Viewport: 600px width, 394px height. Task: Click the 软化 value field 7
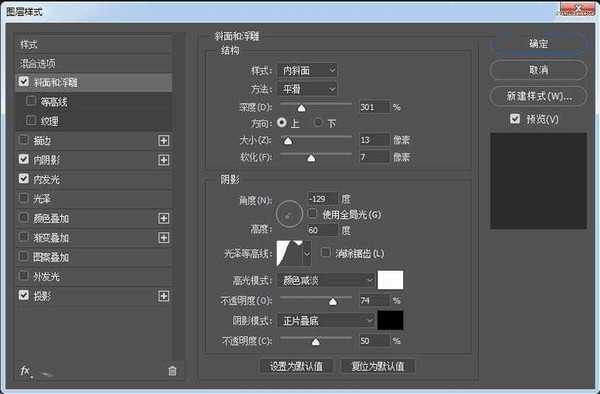tap(374, 157)
